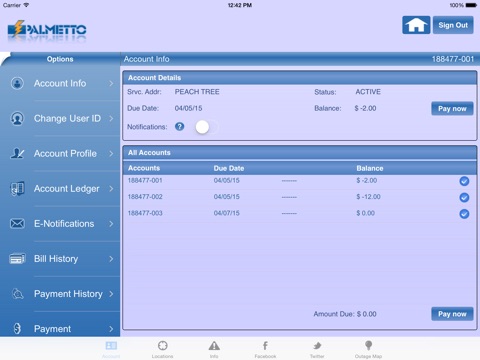The height and width of the screenshot is (360, 480).
Task: Expand Account Profile chevron
Action: click(x=111, y=154)
